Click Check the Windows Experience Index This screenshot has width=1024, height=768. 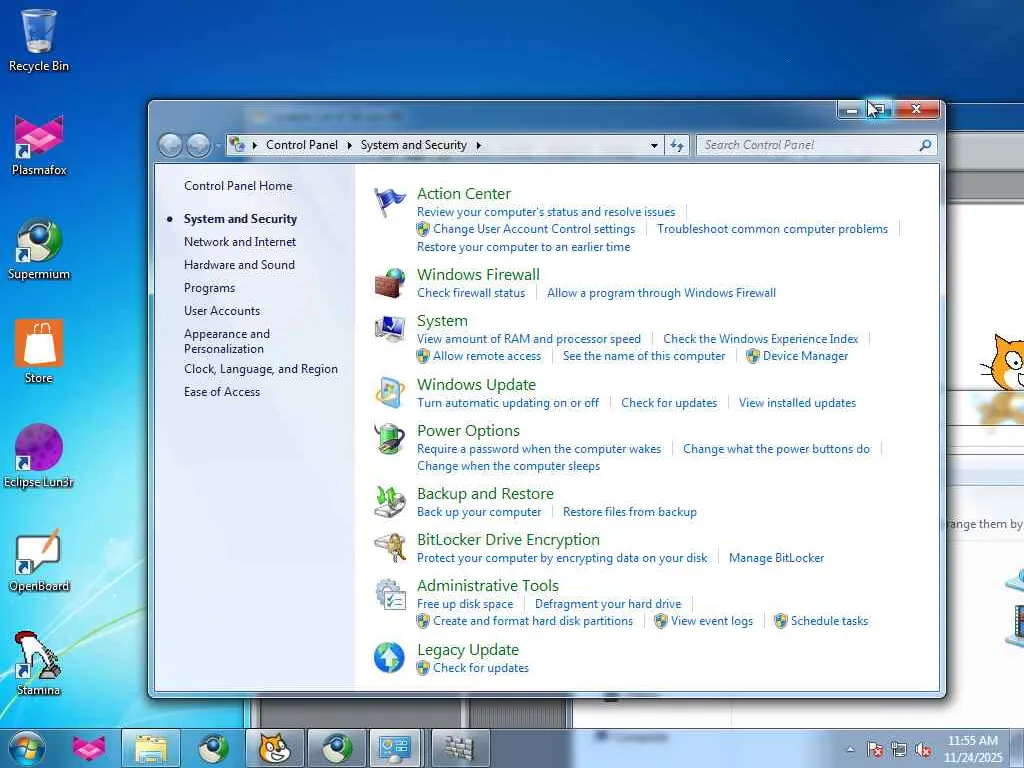tap(760, 339)
